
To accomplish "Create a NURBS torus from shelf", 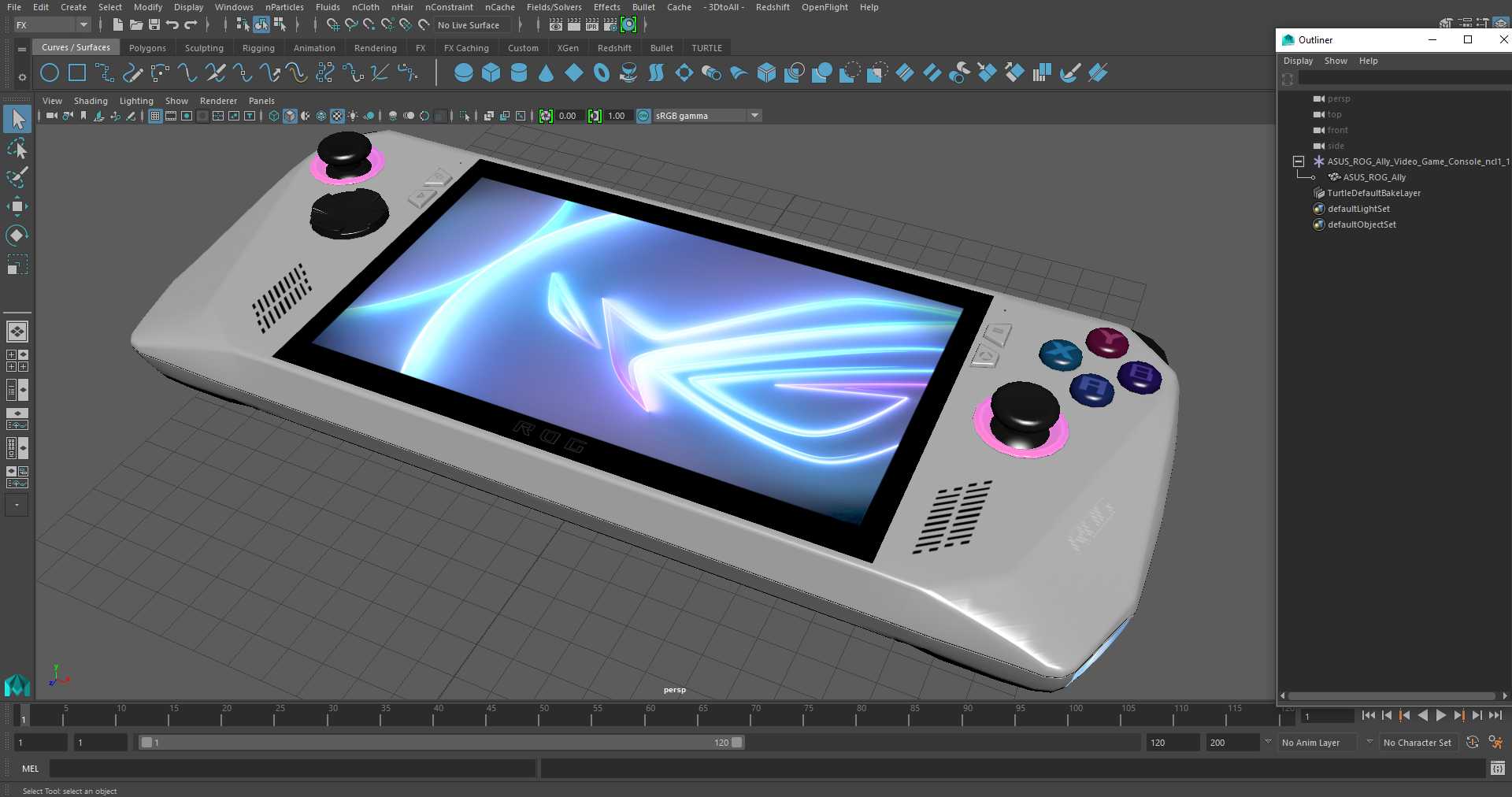I will click(602, 73).
